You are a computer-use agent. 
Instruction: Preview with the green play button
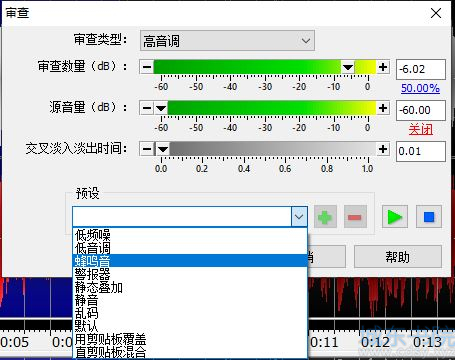tap(395, 217)
